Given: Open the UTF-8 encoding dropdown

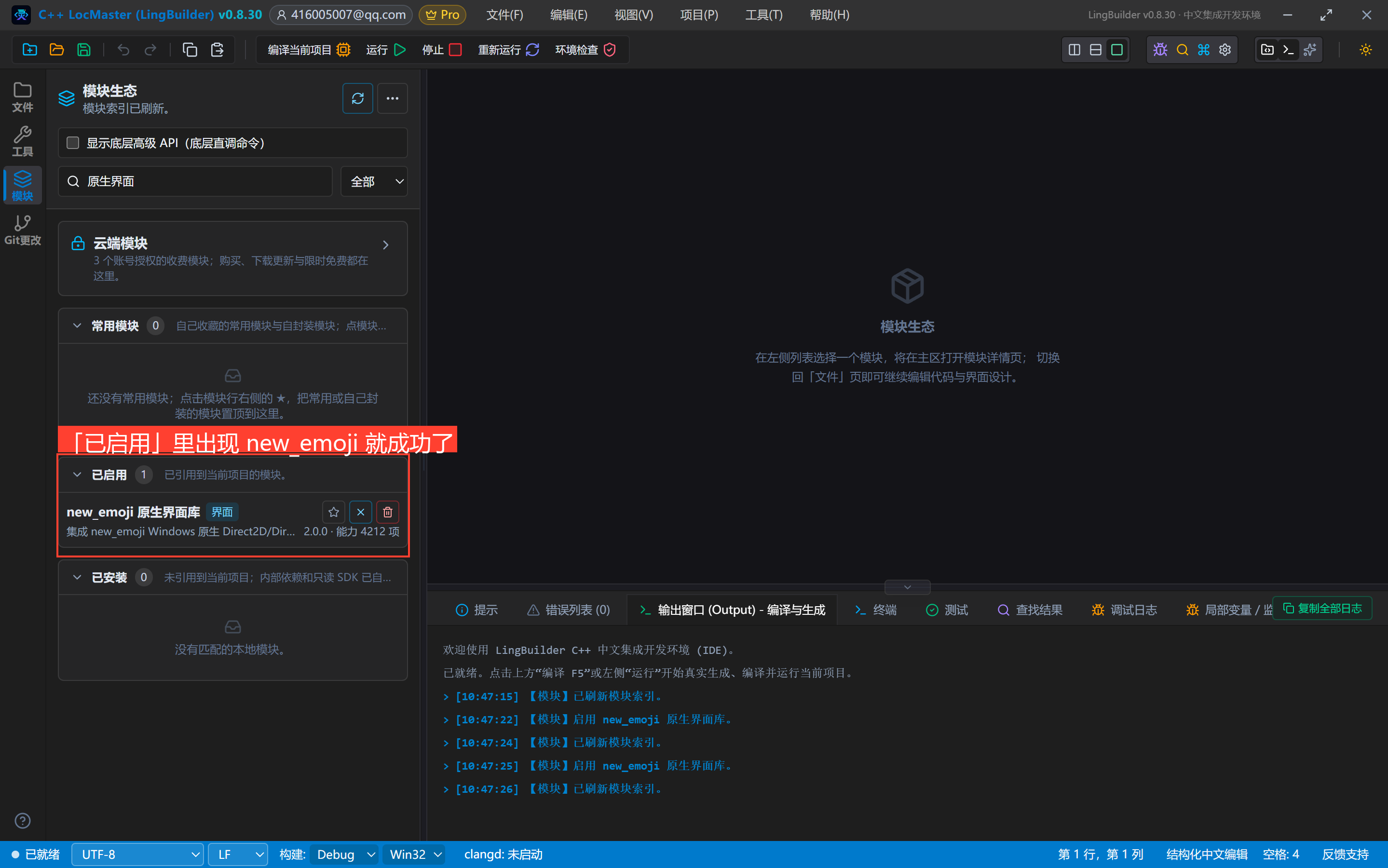Looking at the screenshot, I should tap(138, 854).
